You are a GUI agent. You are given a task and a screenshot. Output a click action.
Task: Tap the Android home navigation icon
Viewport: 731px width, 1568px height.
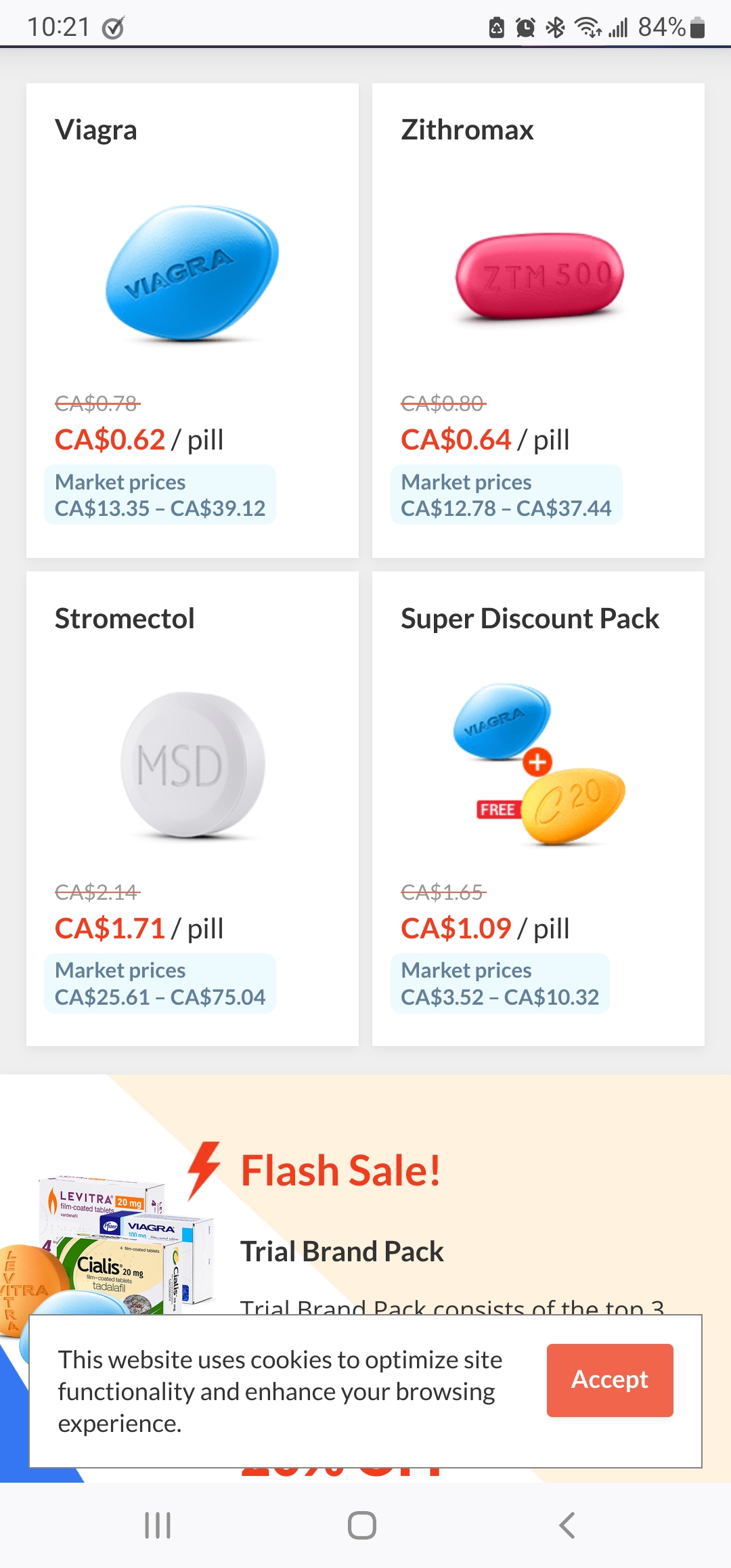point(362,1525)
